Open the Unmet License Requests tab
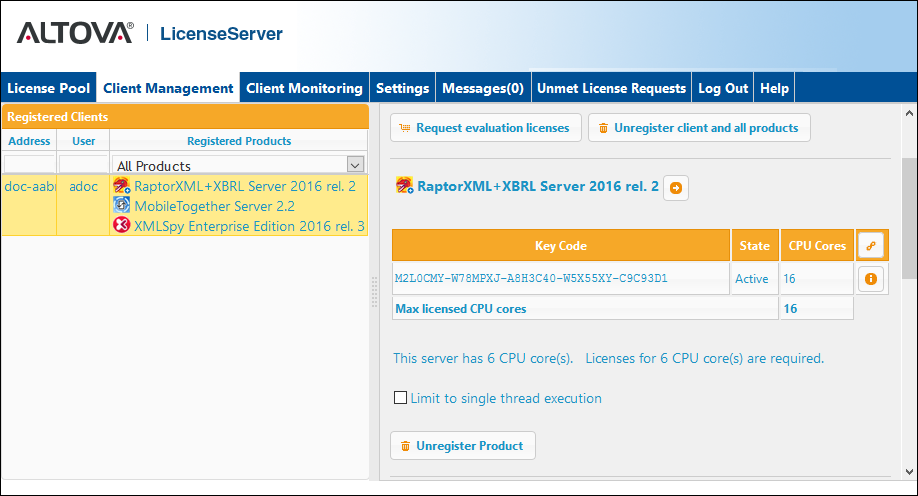The height and width of the screenshot is (496, 918). point(611,88)
